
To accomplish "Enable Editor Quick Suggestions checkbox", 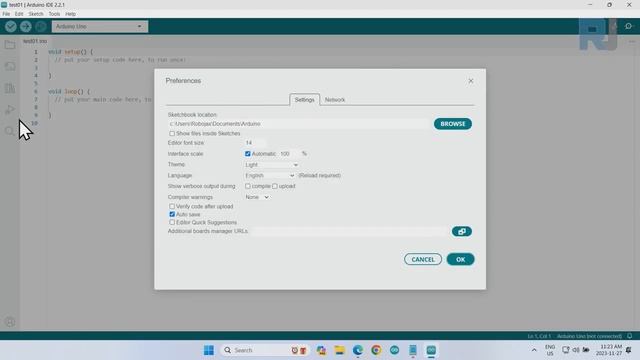I will pyautogui.click(x=172, y=222).
